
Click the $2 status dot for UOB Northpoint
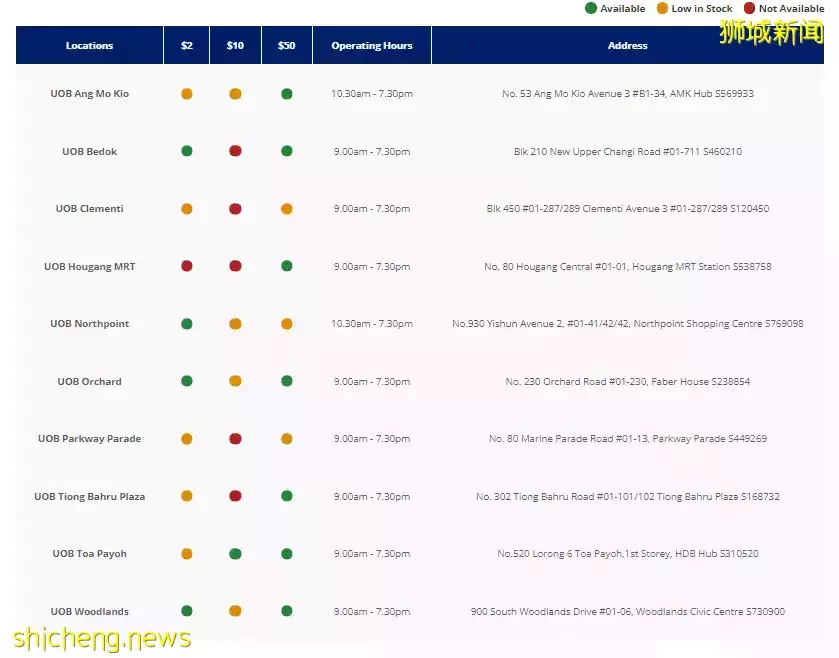[187, 324]
